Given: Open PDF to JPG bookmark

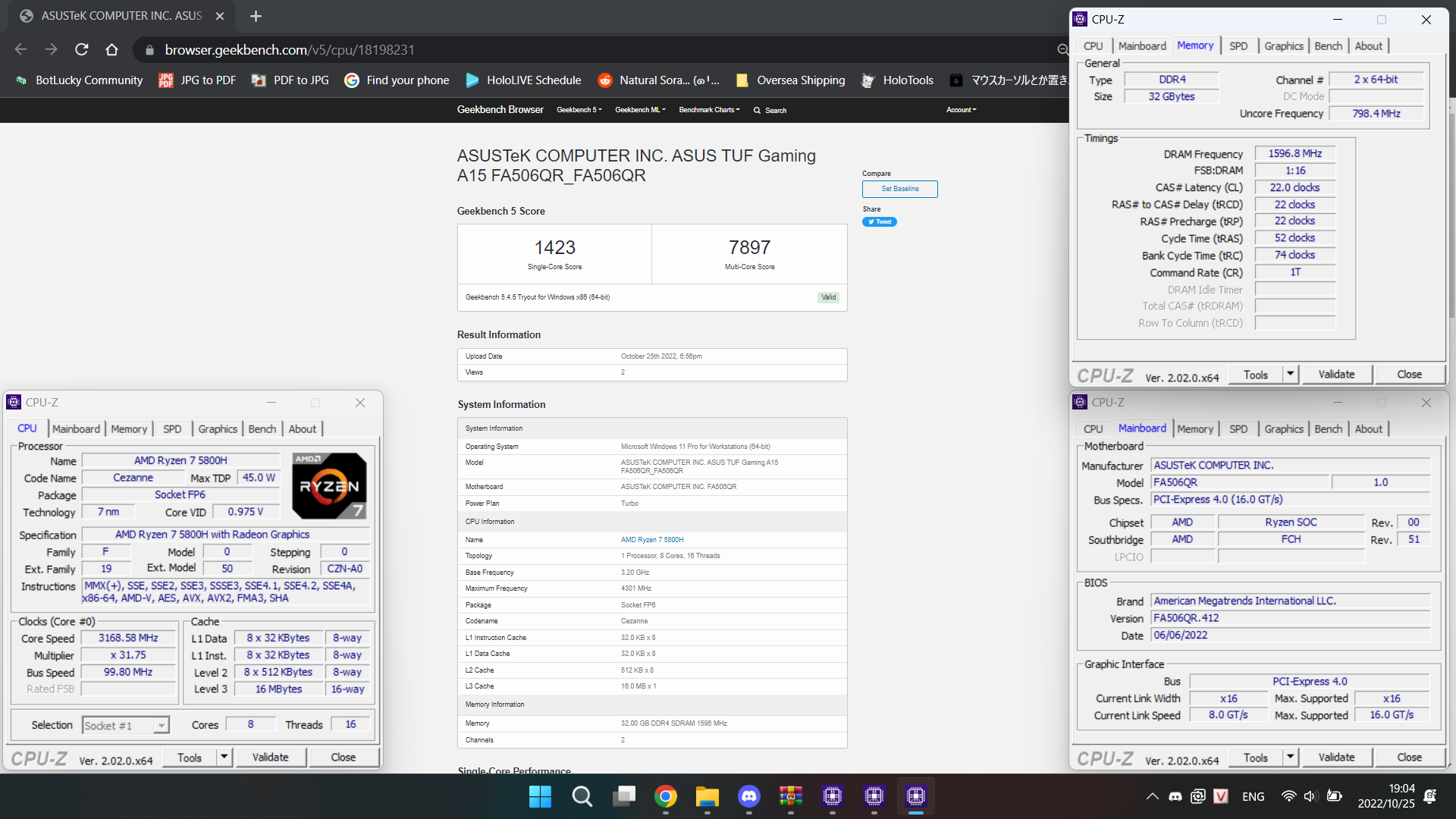Looking at the screenshot, I should 290,80.
